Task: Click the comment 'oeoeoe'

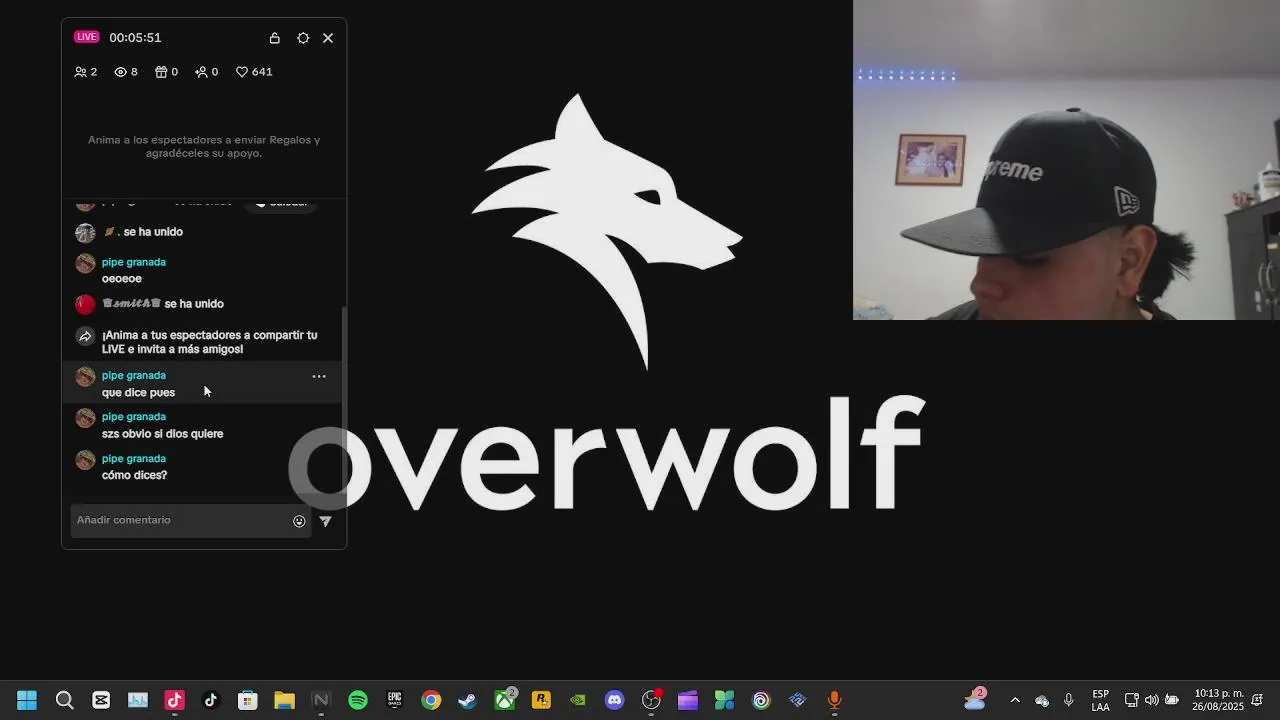Action: [x=122, y=279]
